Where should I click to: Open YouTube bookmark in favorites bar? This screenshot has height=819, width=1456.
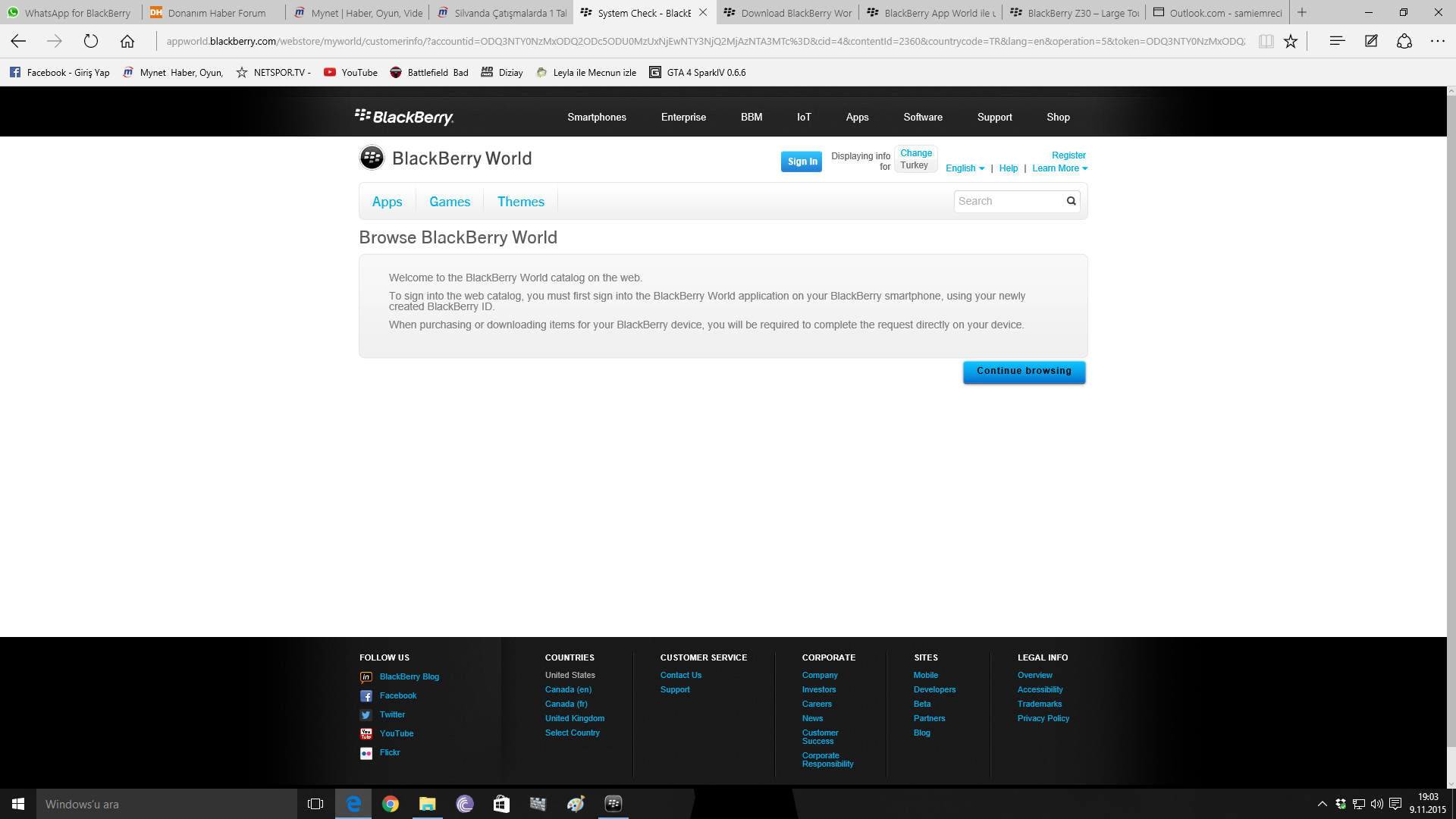click(x=350, y=73)
